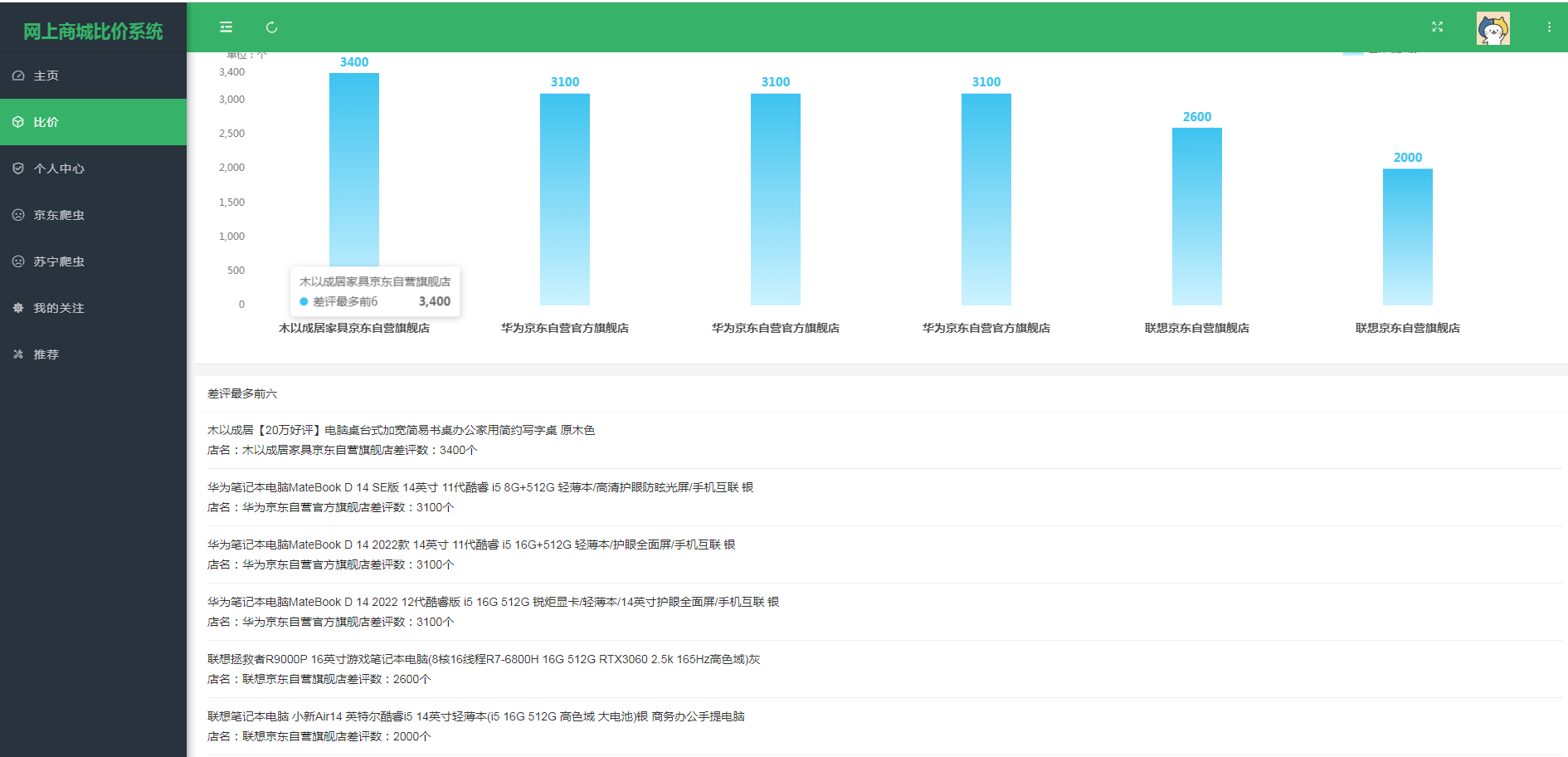Open 推荐 in the sidebar
Image resolution: width=1568 pixels, height=757 pixels.
[93, 354]
